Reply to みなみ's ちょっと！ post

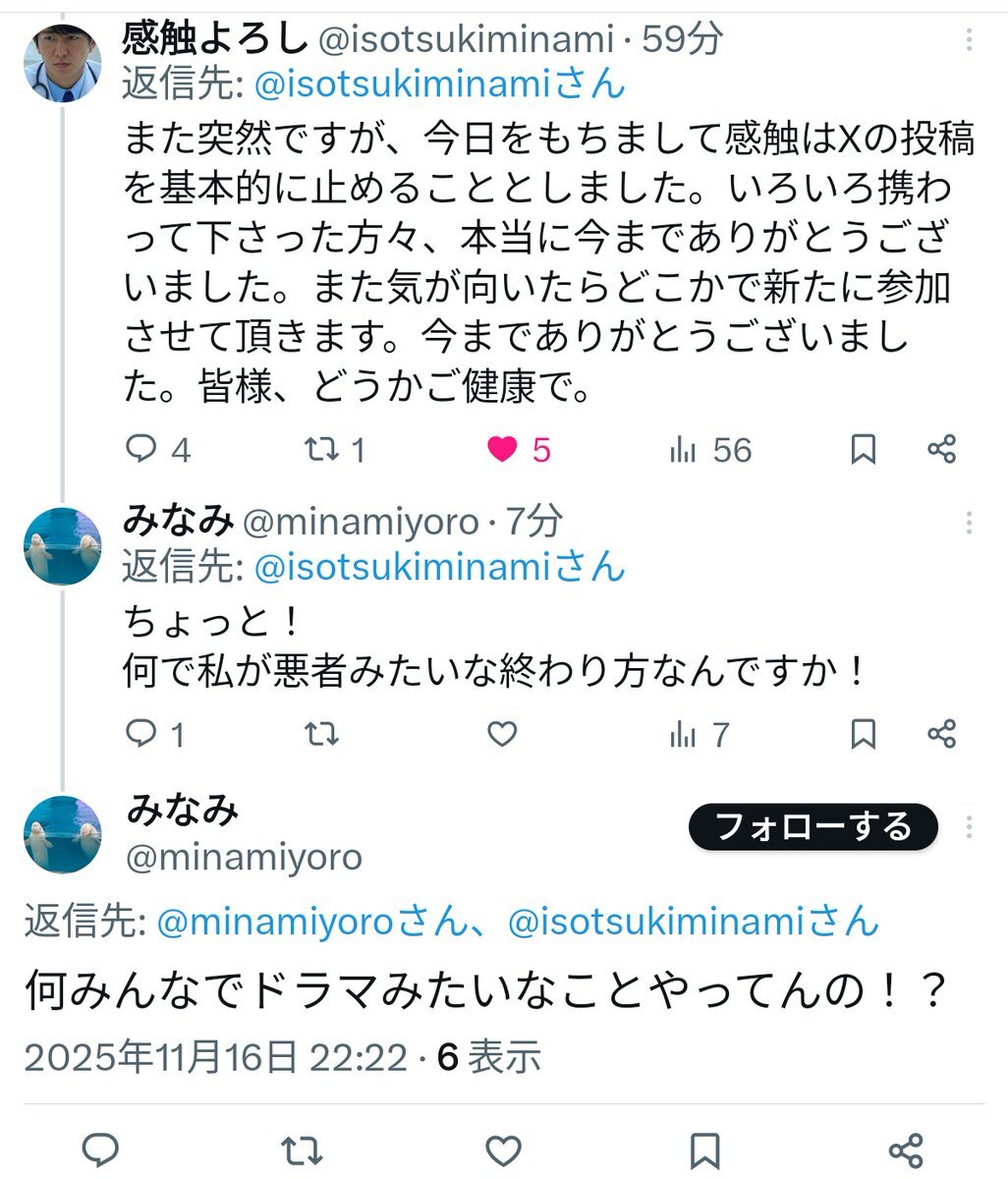point(142,733)
